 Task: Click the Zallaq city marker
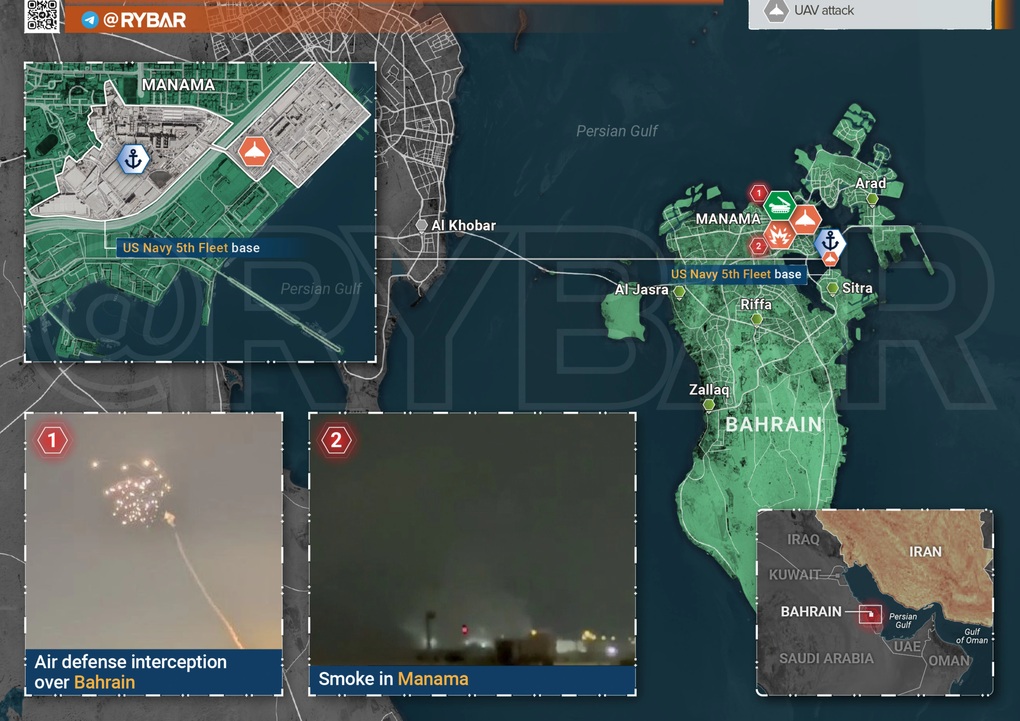pyautogui.click(x=709, y=405)
